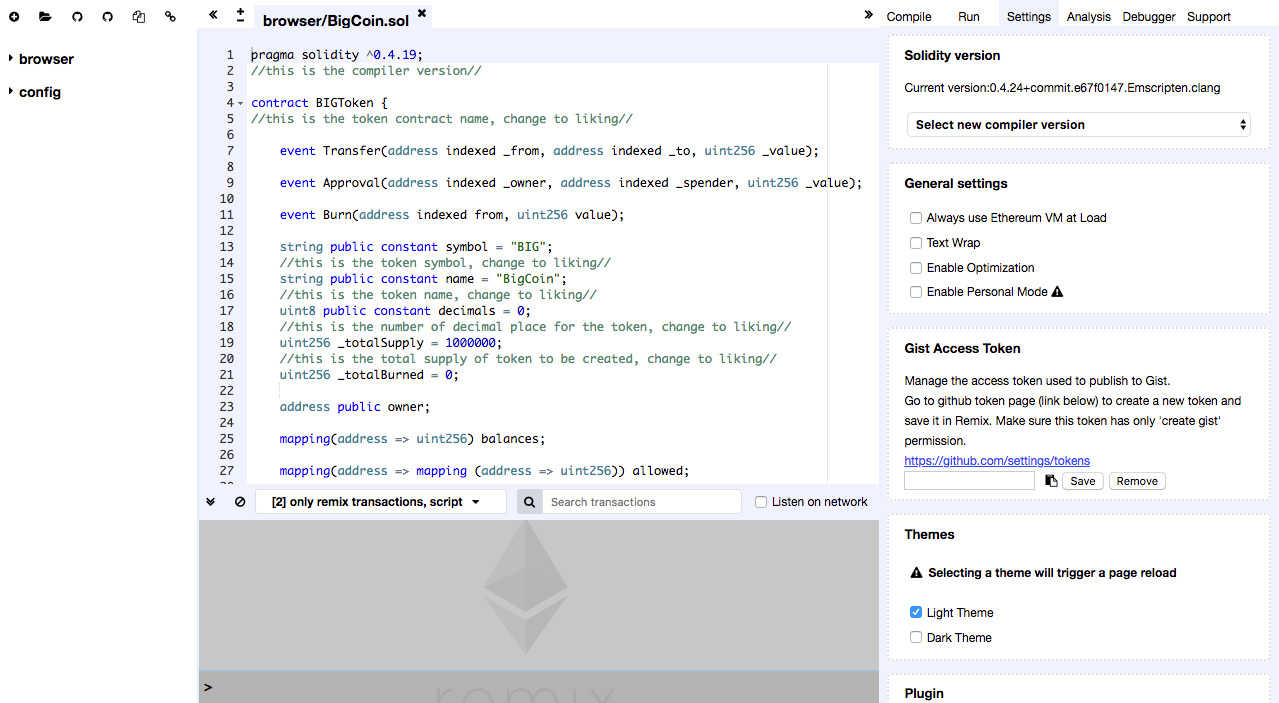
Task: Collapse the terminal with down arrows
Action: click(x=211, y=502)
